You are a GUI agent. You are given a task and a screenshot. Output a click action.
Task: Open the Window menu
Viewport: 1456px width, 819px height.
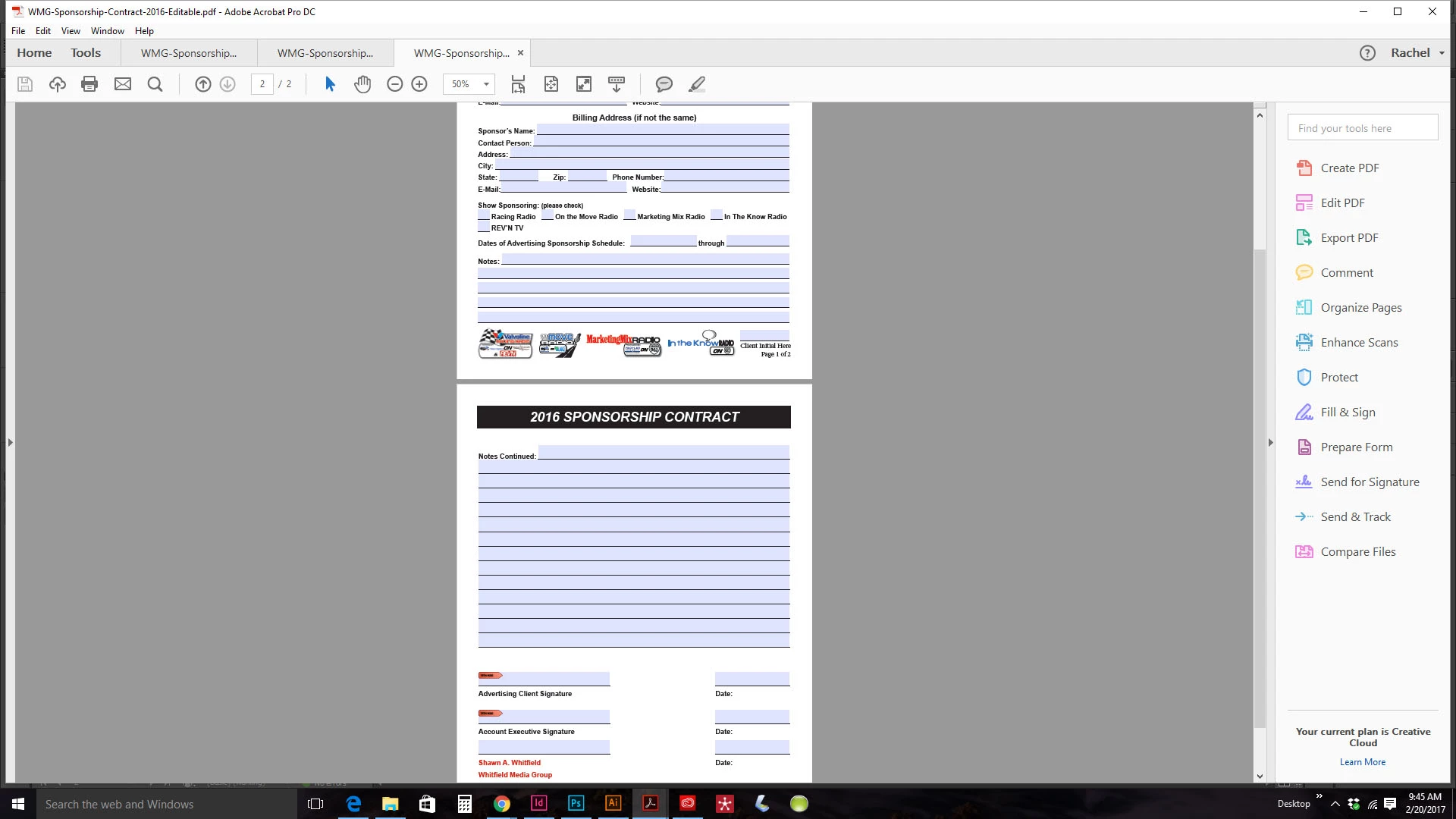point(107,31)
